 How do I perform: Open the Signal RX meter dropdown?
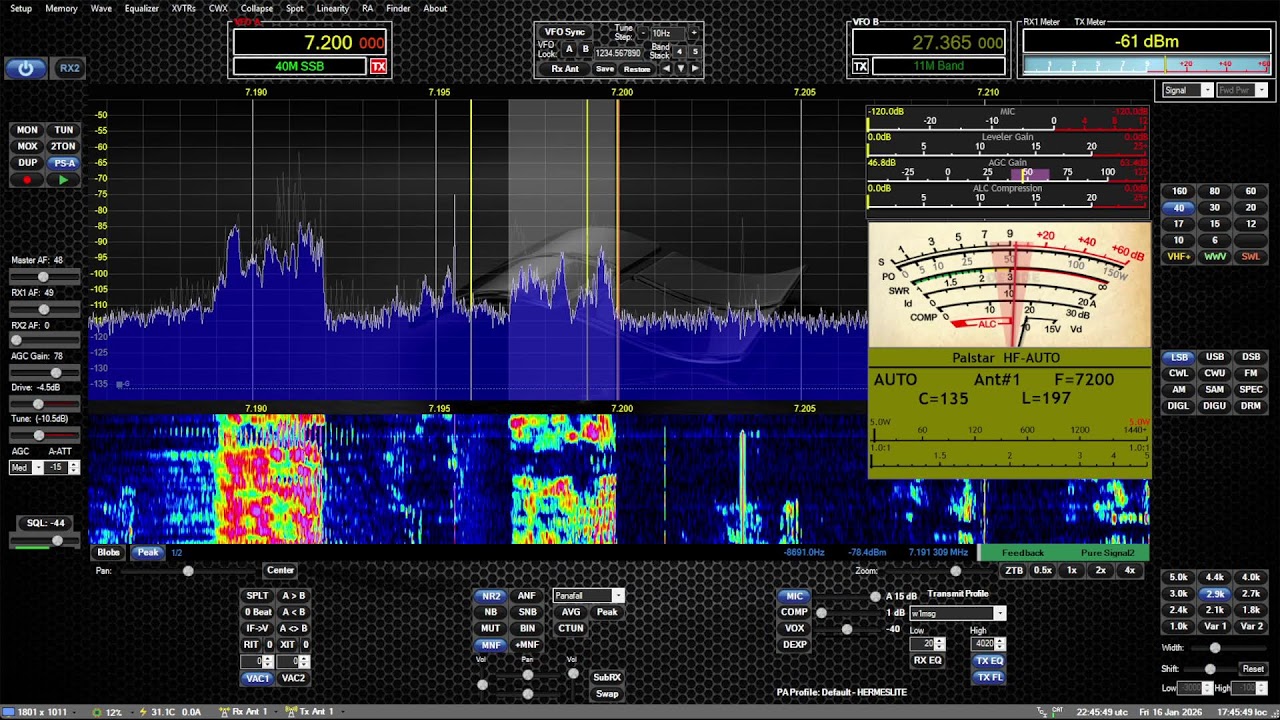(1187, 90)
